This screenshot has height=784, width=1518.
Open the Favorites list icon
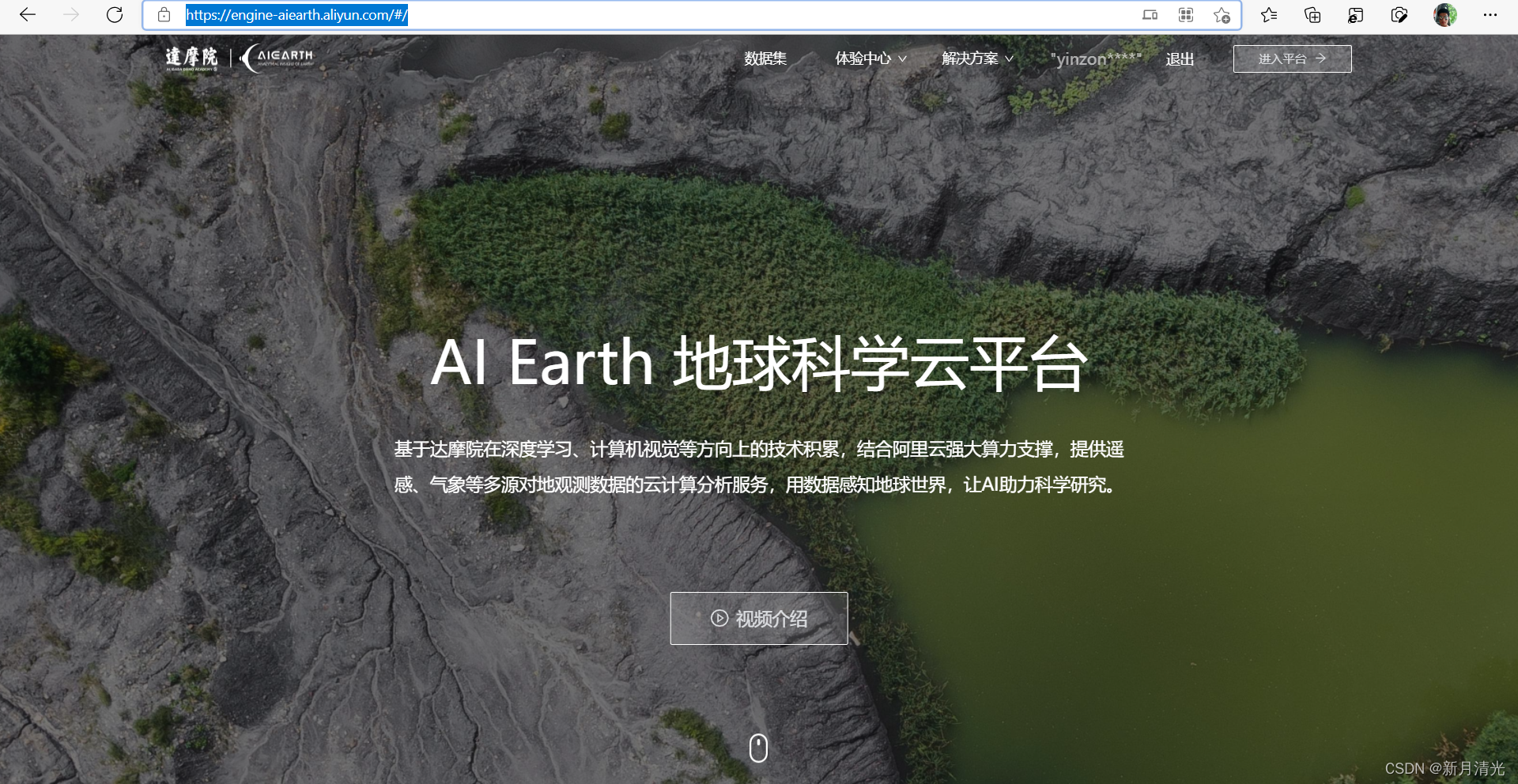tap(1269, 15)
